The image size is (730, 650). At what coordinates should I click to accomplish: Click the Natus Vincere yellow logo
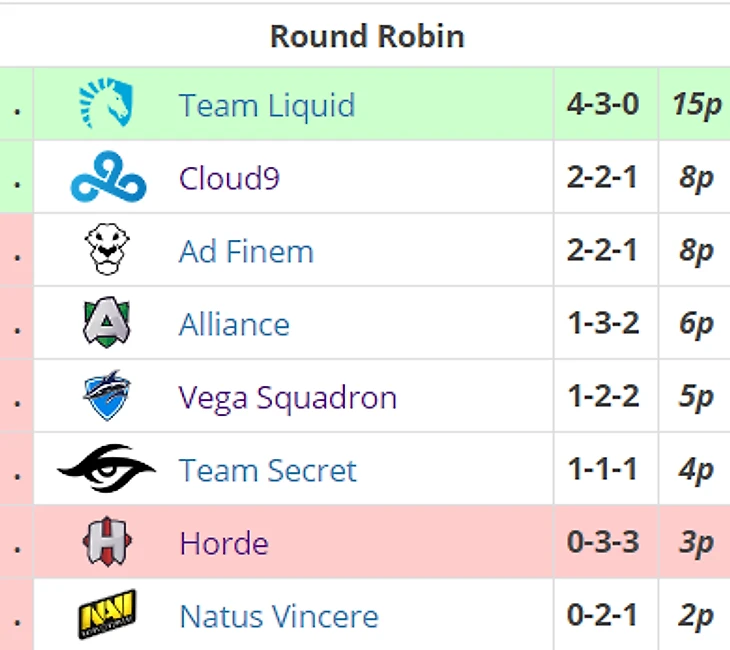coord(107,614)
